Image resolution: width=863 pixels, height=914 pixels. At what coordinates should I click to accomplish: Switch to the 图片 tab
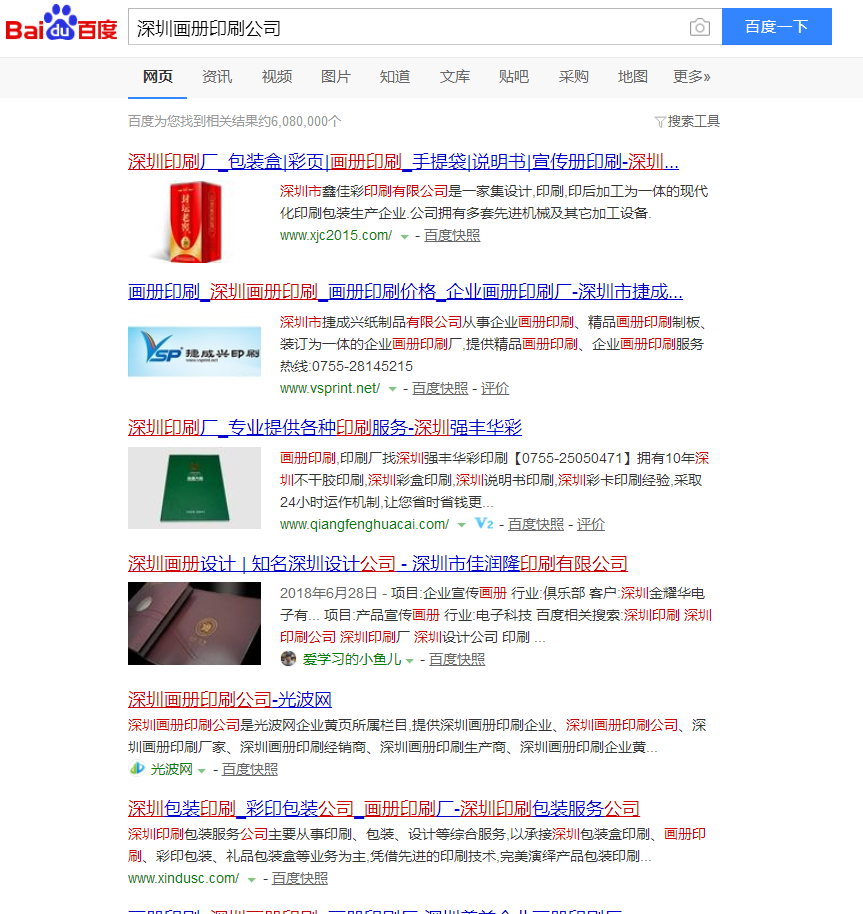click(336, 77)
